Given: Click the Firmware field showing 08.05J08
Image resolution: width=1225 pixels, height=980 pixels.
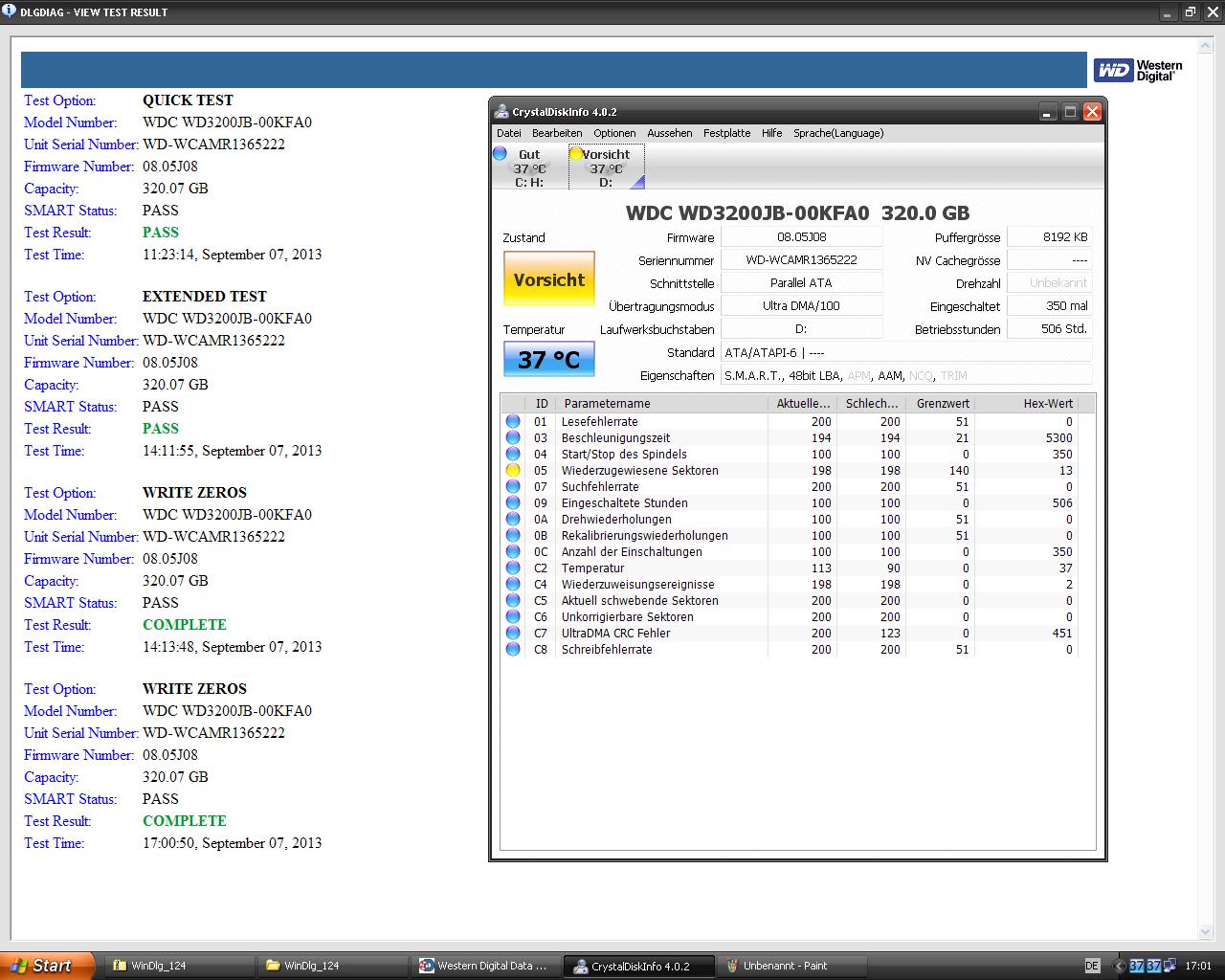Looking at the screenshot, I should [801, 237].
